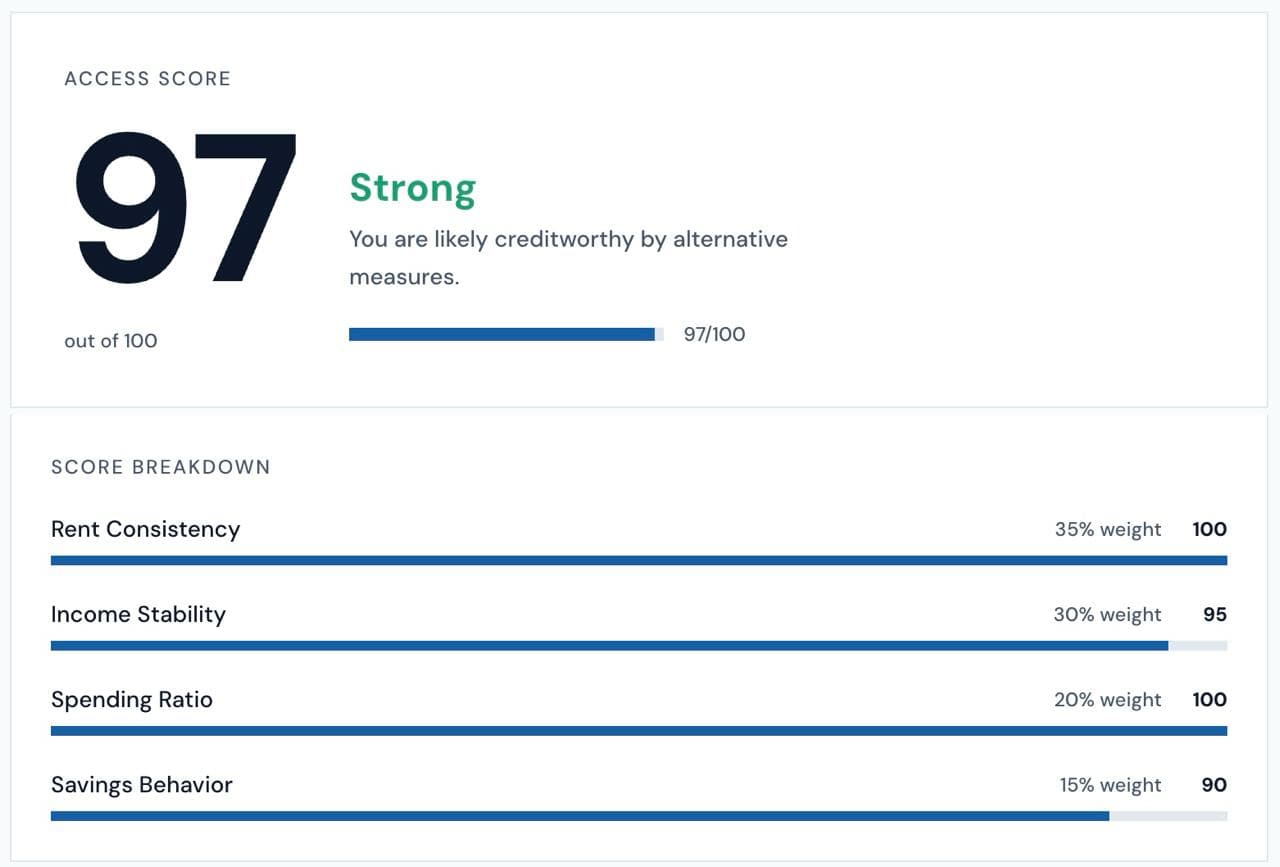Click the 35% weight text
The image size is (1280, 867).
[1107, 529]
